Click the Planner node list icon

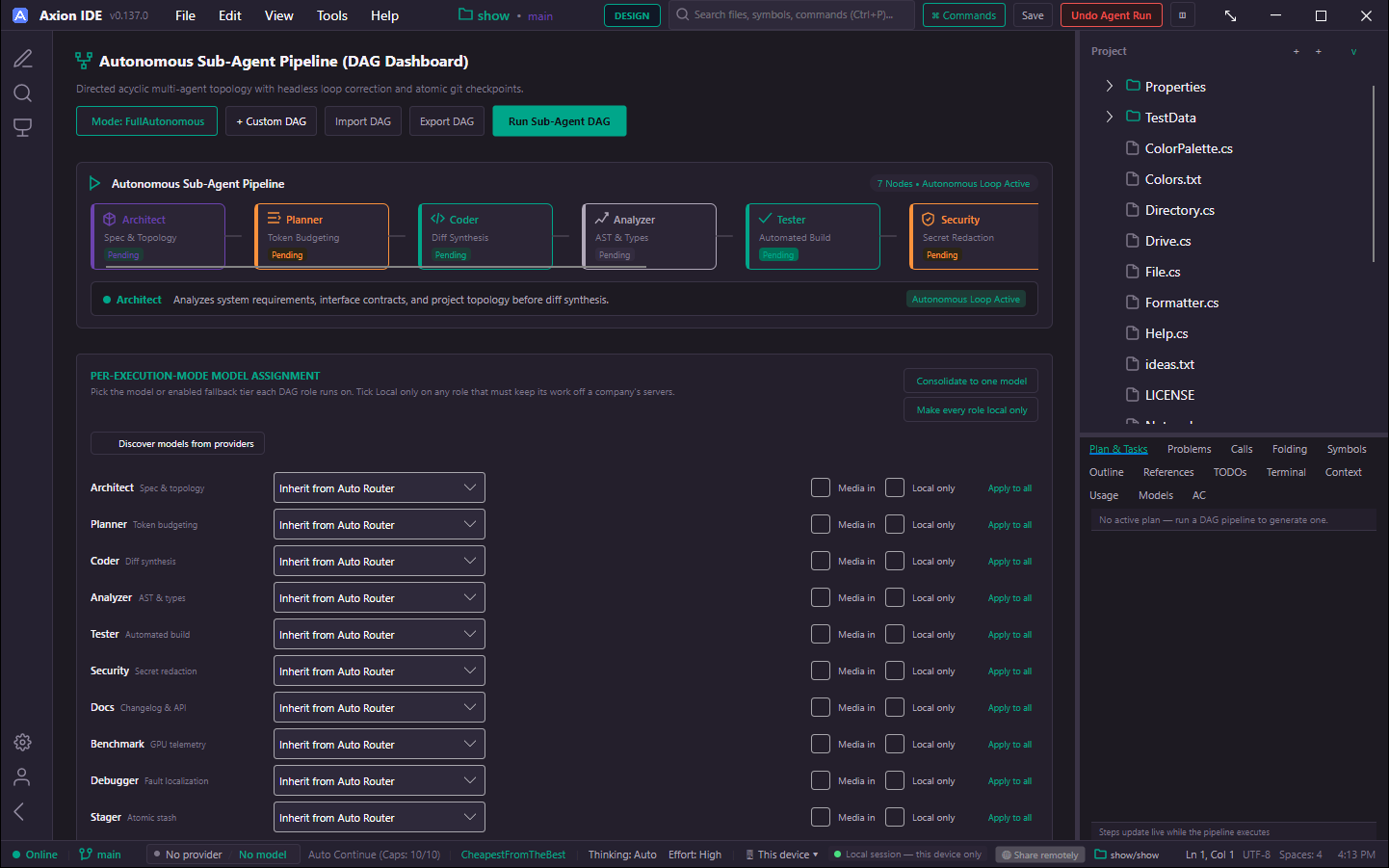click(x=274, y=219)
